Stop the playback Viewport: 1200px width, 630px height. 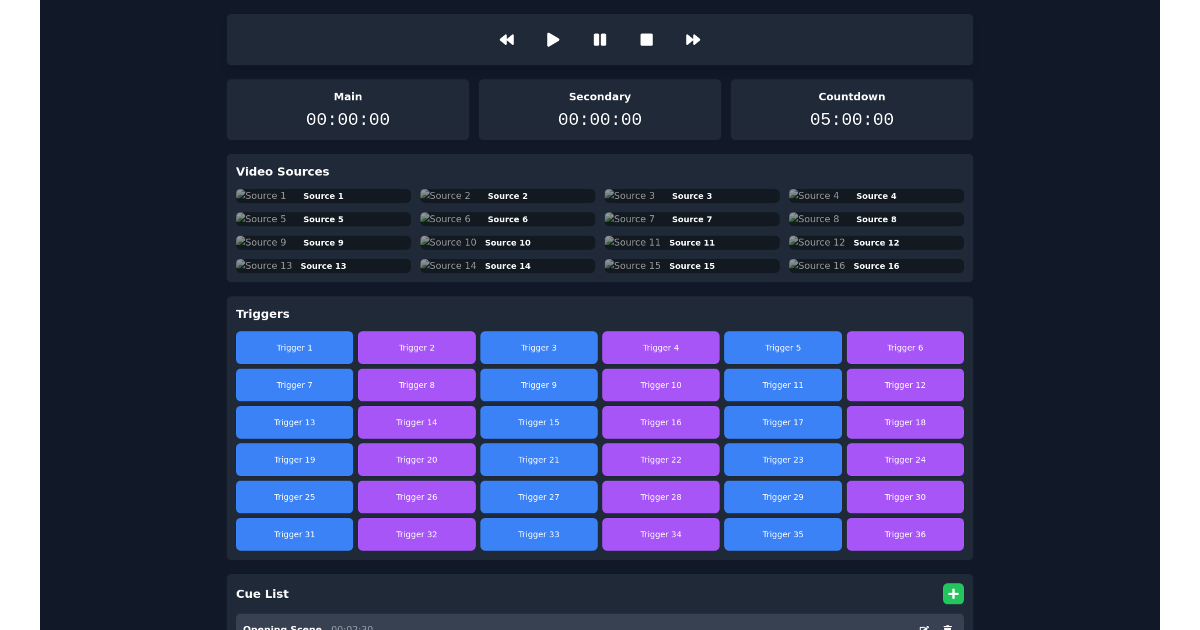646,39
